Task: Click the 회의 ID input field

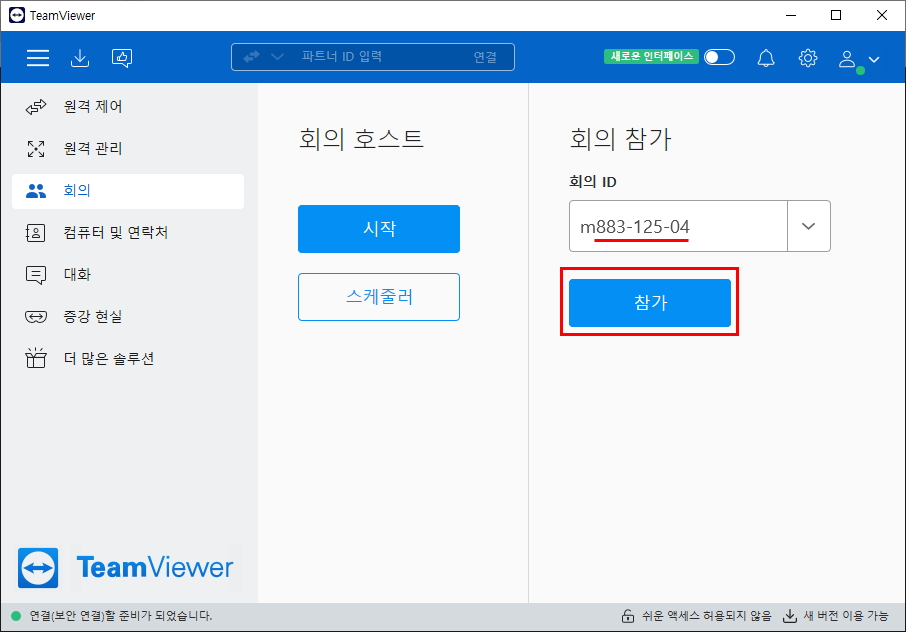Action: pos(678,226)
